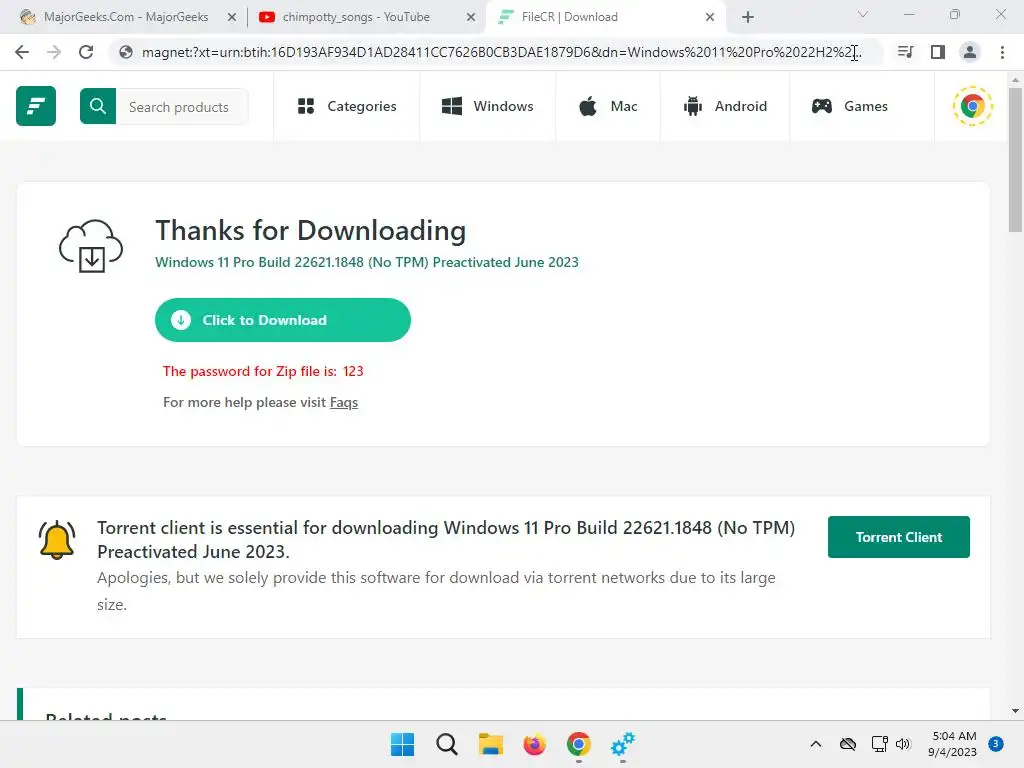Open the Windows Start menu
The image size is (1024, 768).
[402, 744]
